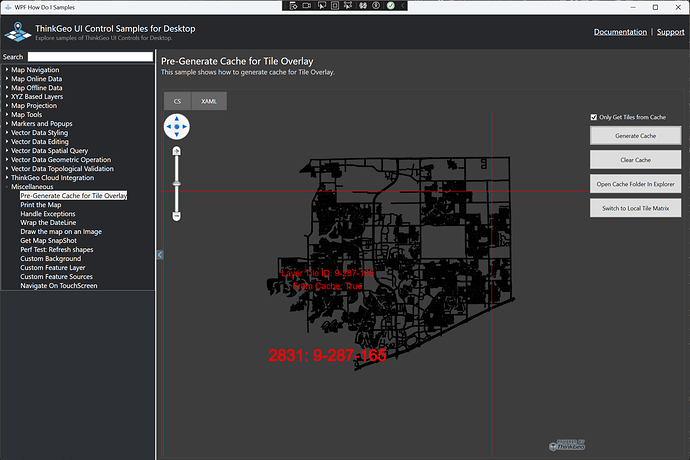Viewport: 690px width, 460px height.
Task: Pan map up with the top arrow
Action: click(176, 118)
